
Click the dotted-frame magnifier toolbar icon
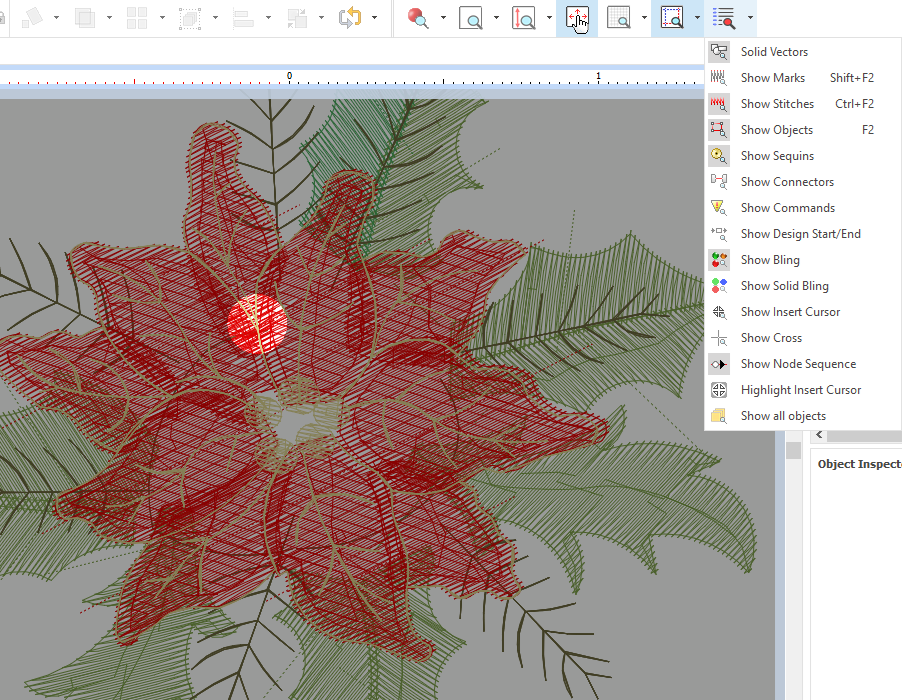coord(672,18)
